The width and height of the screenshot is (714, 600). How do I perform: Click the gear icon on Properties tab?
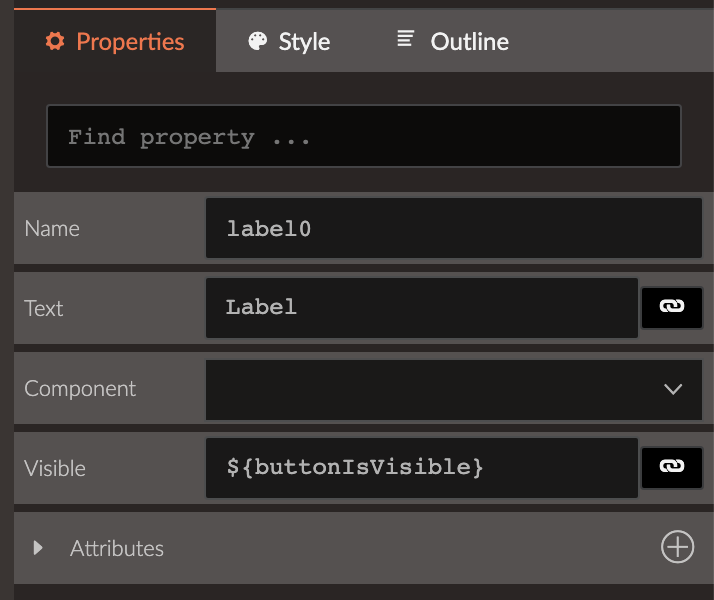(55, 41)
